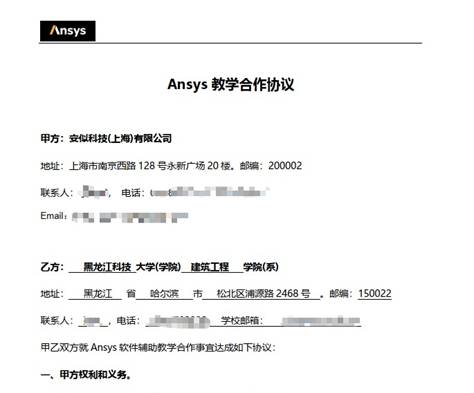This screenshot has height=393, width=474.
Task: Click the horizontal header line under the logo
Action: [231, 43]
